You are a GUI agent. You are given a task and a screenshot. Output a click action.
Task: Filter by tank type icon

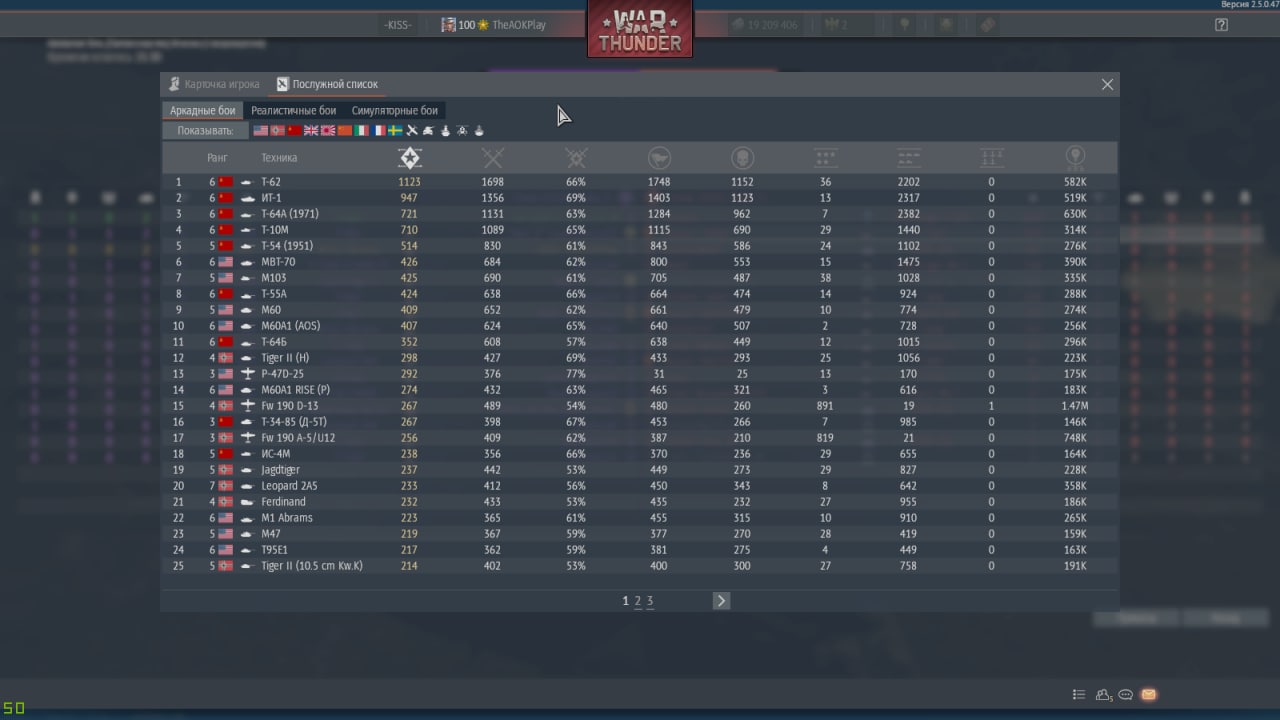(428, 131)
